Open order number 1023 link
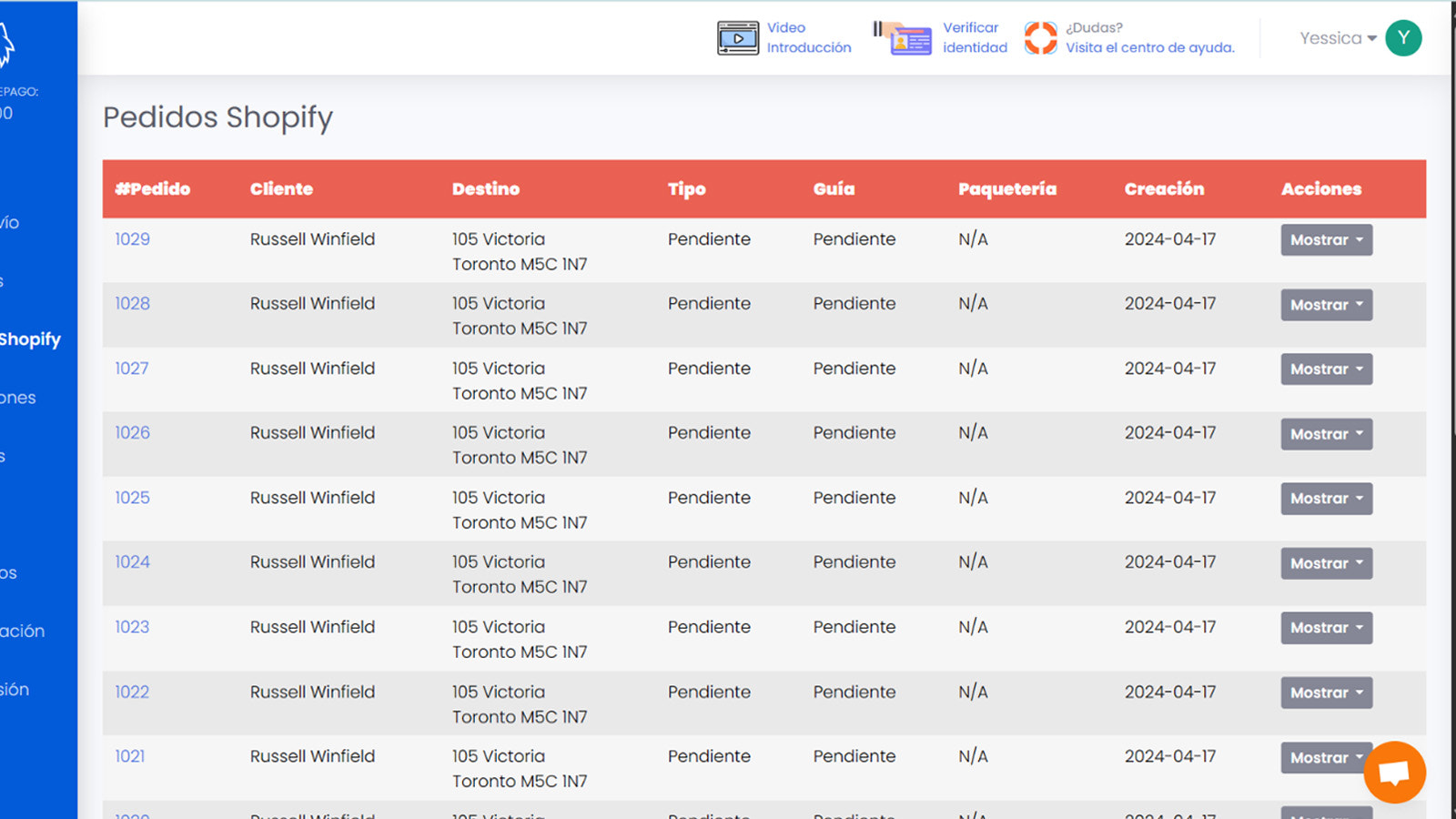This screenshot has width=1456, height=819. point(132,627)
